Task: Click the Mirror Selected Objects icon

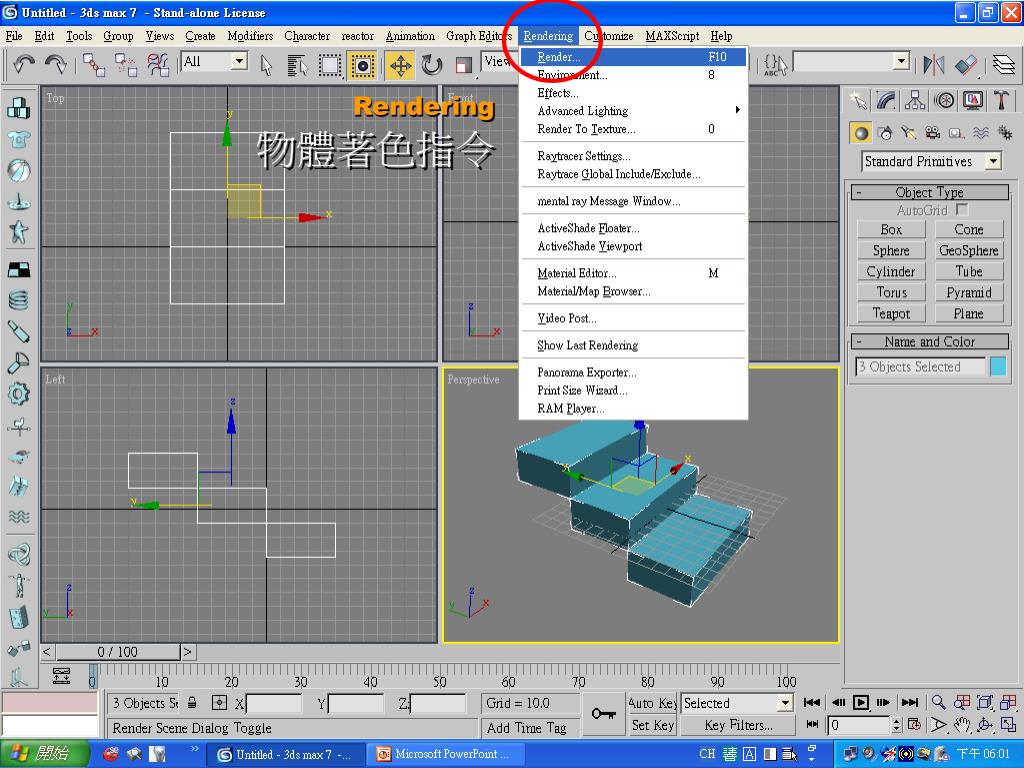Action: point(934,65)
